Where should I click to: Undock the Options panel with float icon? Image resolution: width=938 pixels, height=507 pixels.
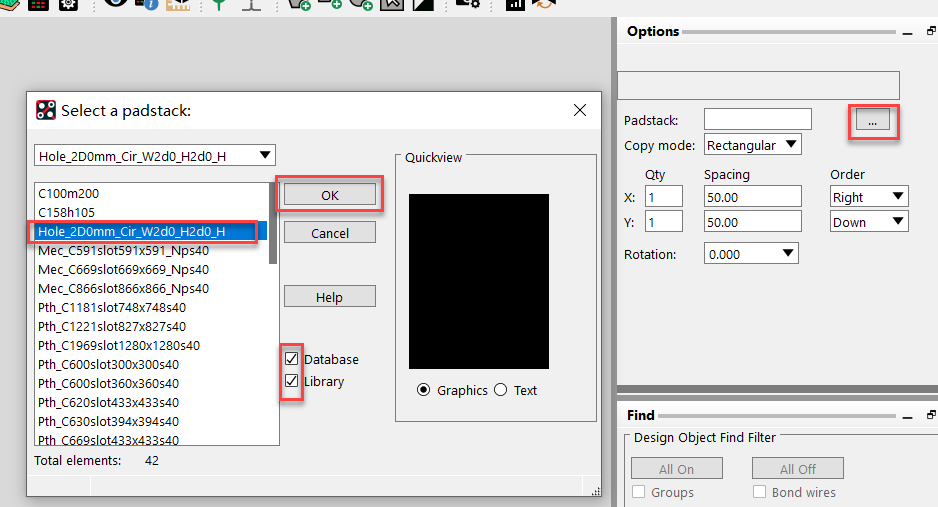click(x=930, y=32)
